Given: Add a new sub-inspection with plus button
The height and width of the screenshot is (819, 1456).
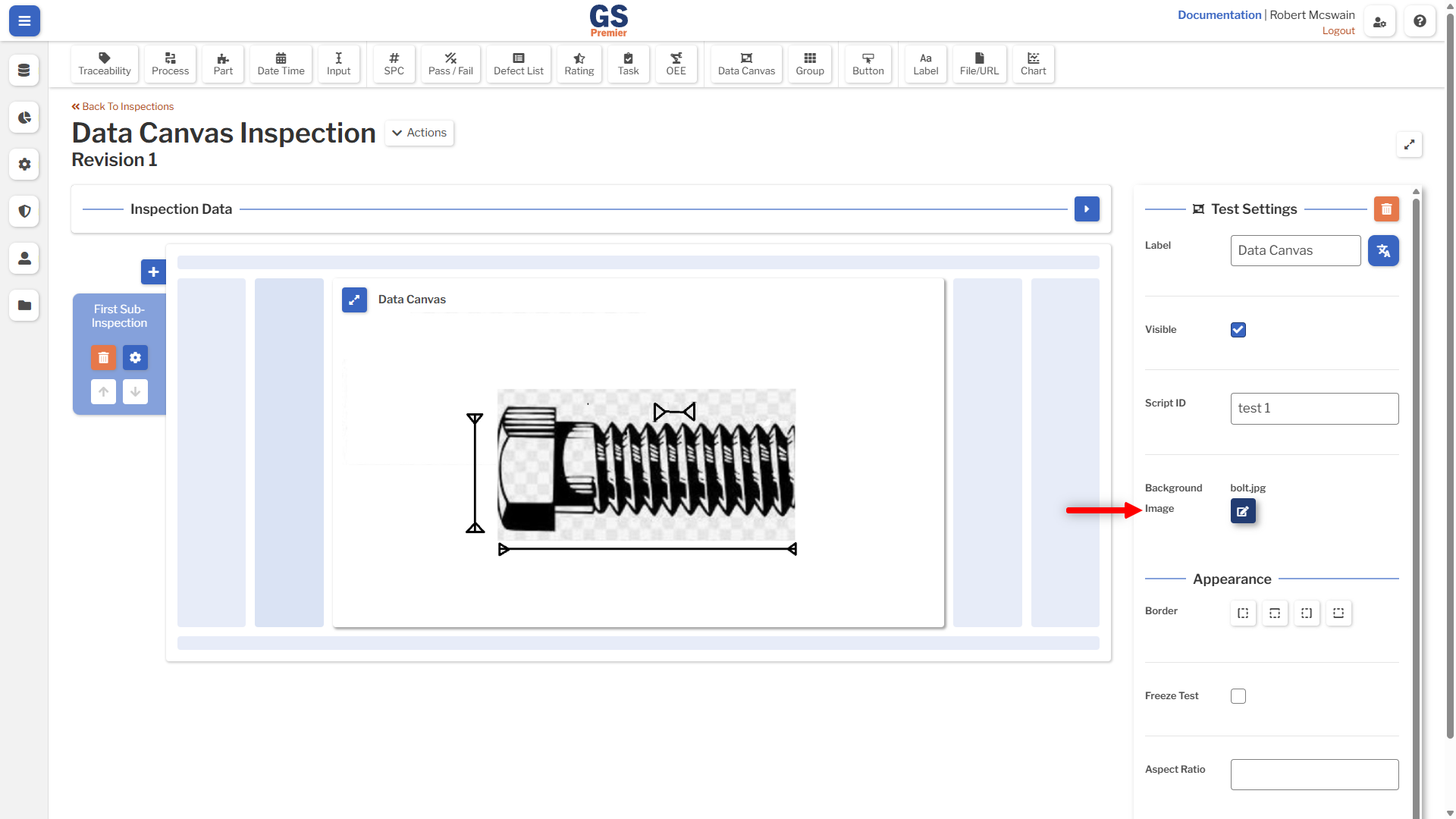Looking at the screenshot, I should pyautogui.click(x=153, y=271).
